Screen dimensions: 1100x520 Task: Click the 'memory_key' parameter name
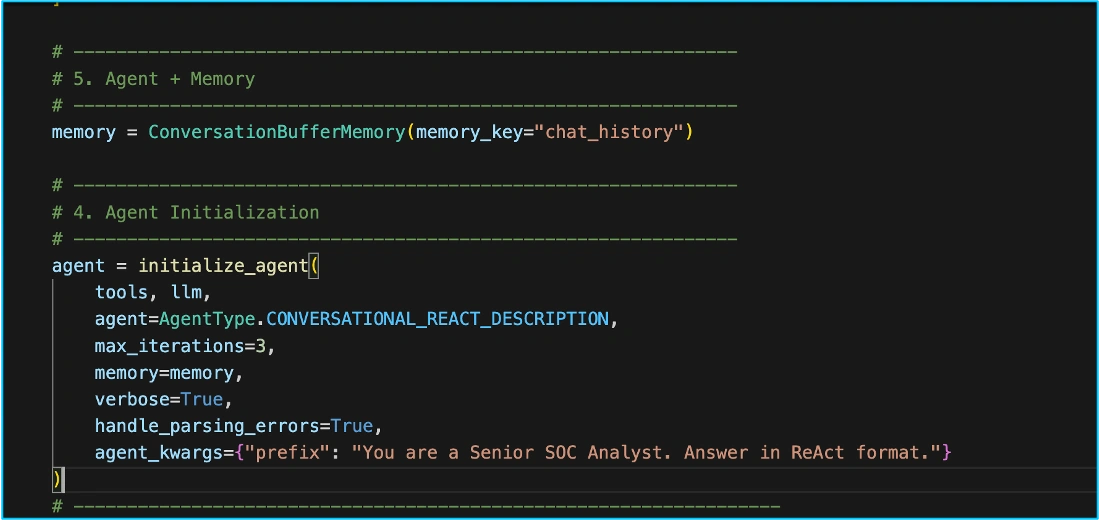(469, 132)
